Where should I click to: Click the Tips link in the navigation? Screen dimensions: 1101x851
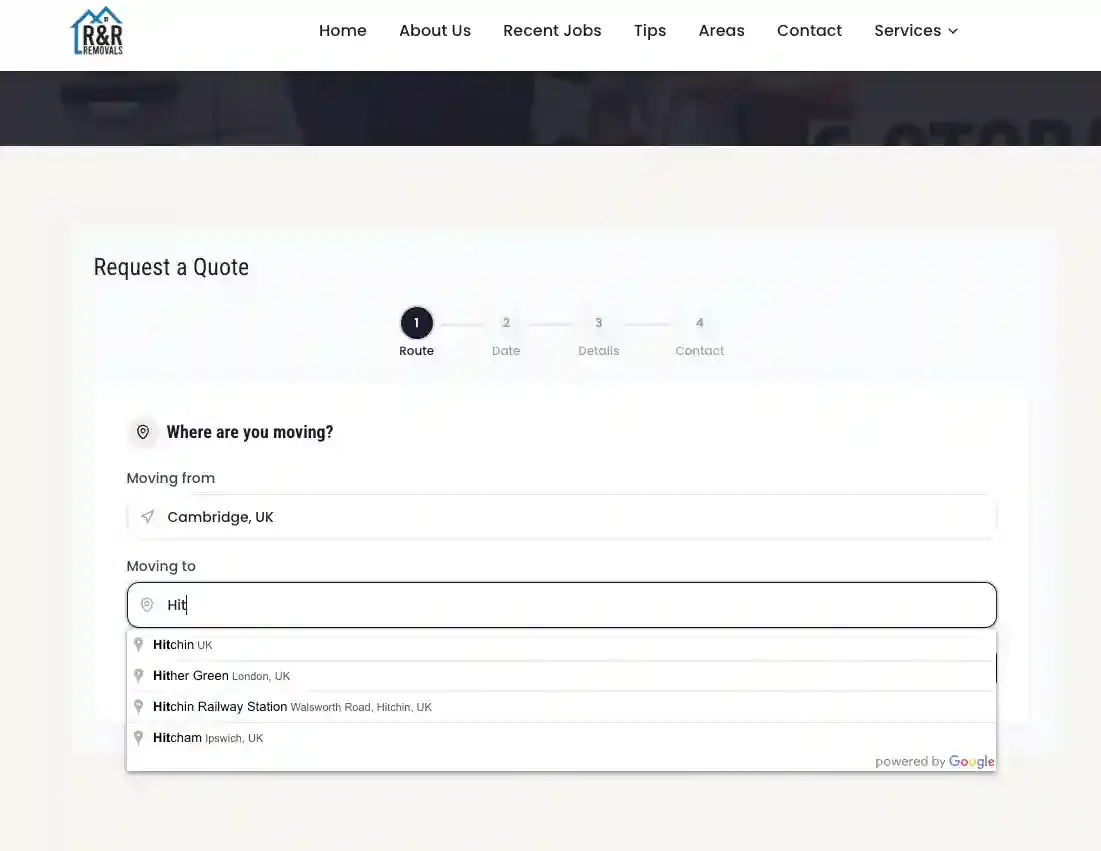(649, 30)
